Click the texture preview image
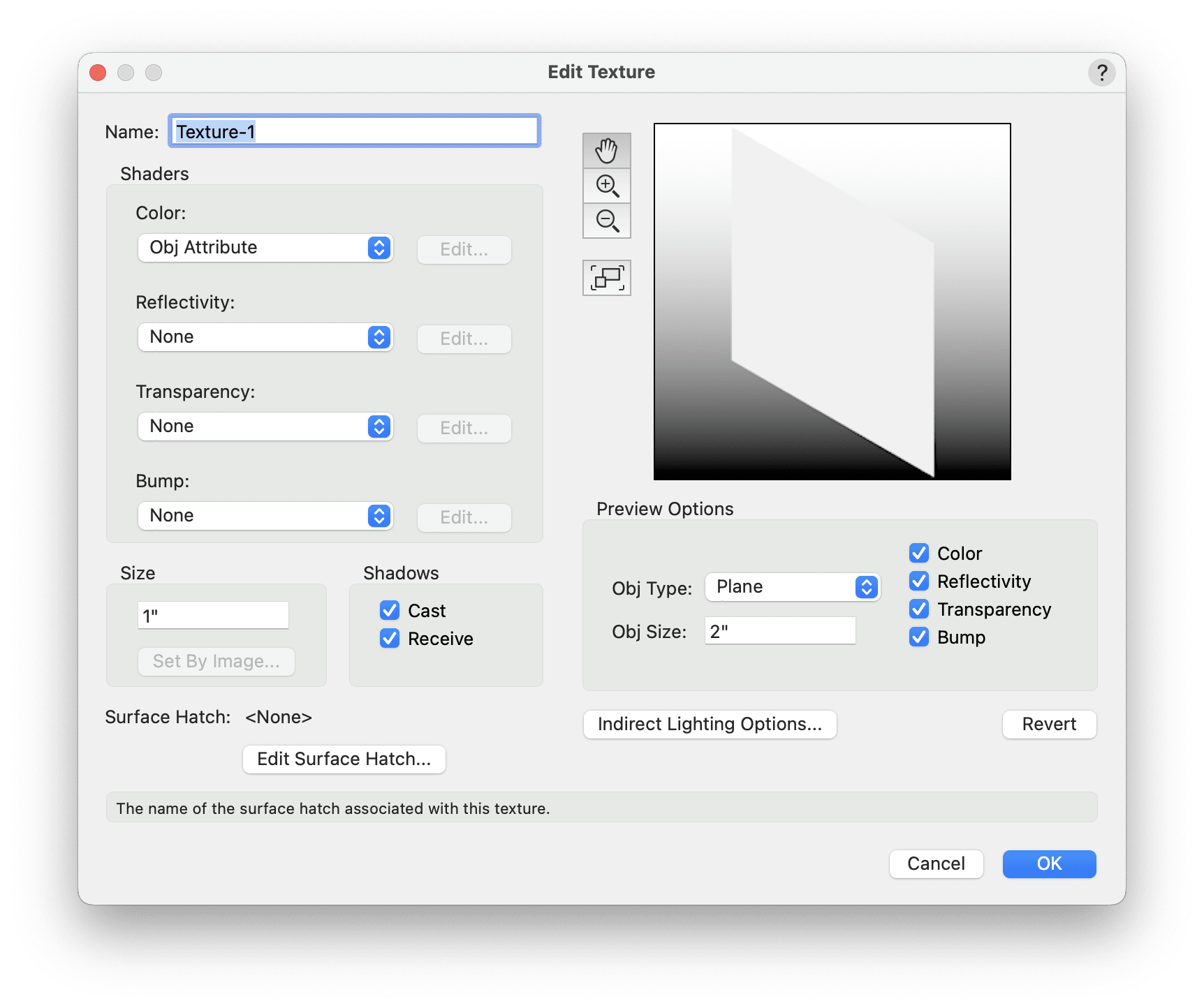Viewport: 1204px width, 1008px height. [831, 301]
